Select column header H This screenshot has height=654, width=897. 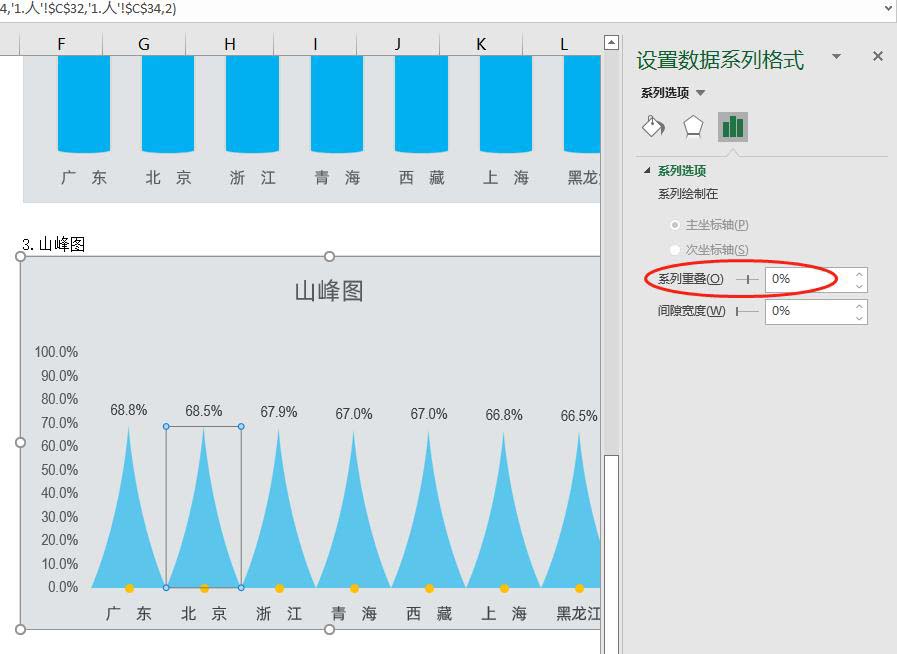tap(230, 43)
